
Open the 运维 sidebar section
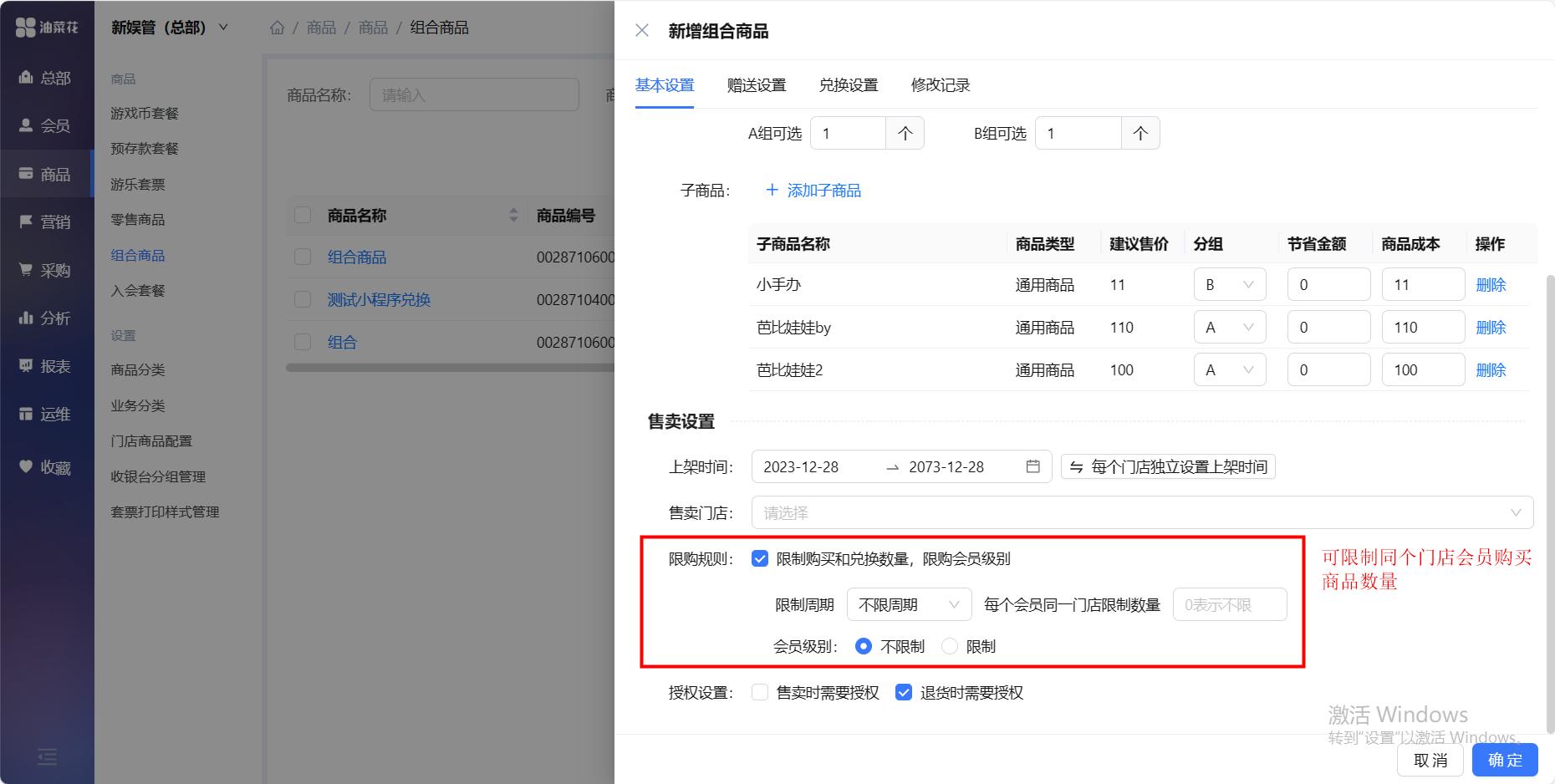coord(45,414)
